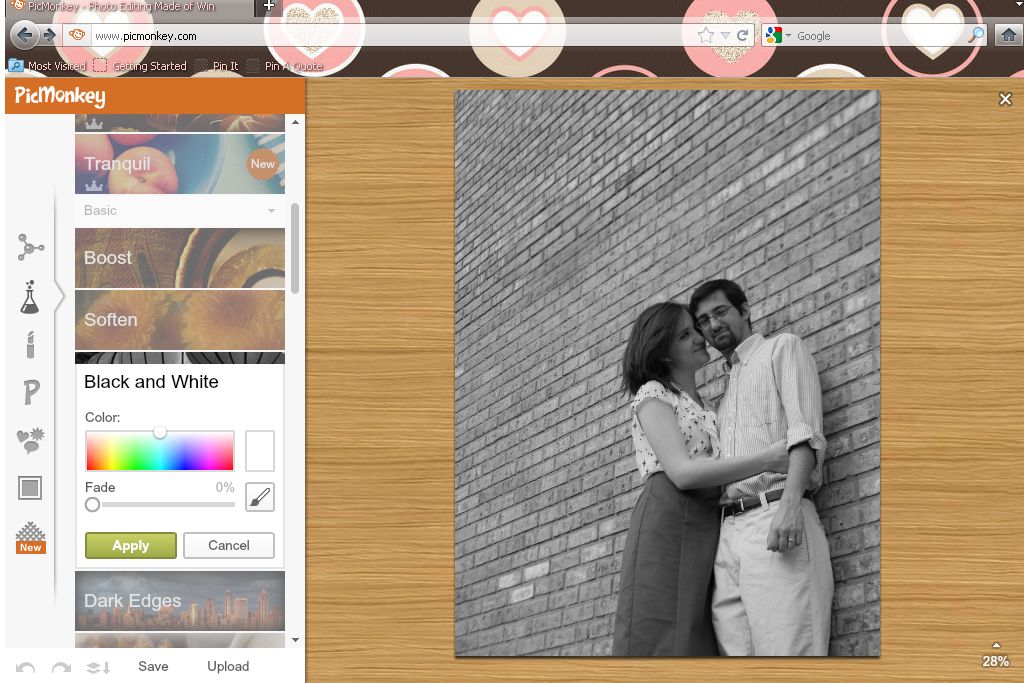Click the white color preview swatch
This screenshot has width=1024, height=683.
[x=260, y=451]
